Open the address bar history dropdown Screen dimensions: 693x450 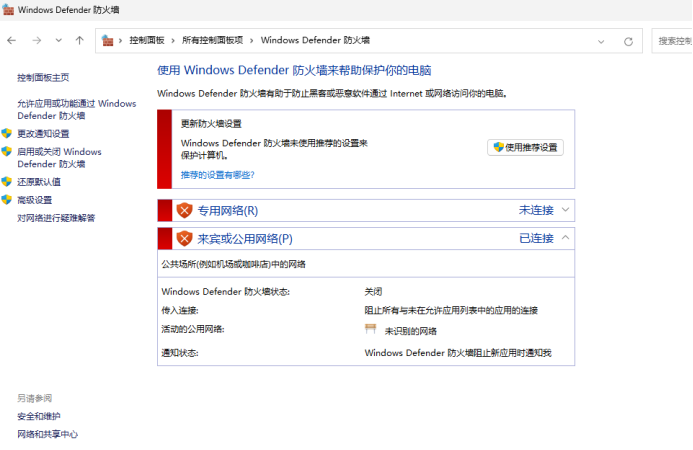(x=601, y=41)
